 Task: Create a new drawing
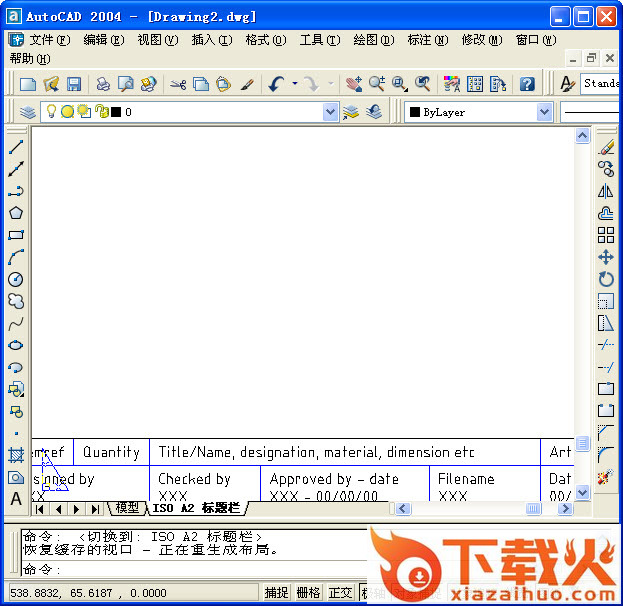28,84
